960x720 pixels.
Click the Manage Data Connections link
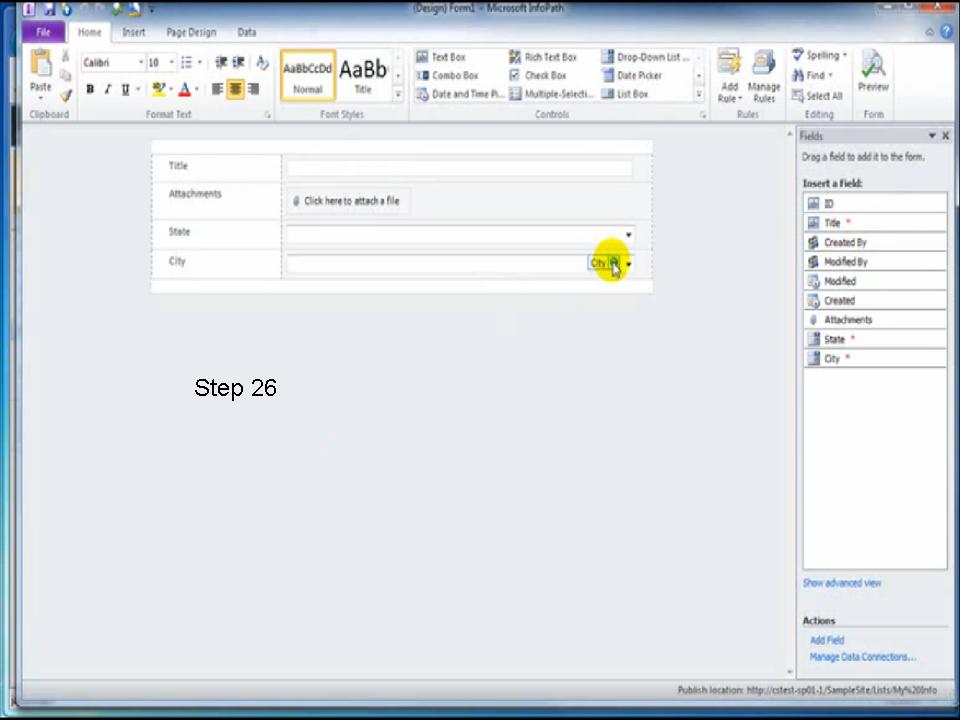pyautogui.click(x=861, y=656)
